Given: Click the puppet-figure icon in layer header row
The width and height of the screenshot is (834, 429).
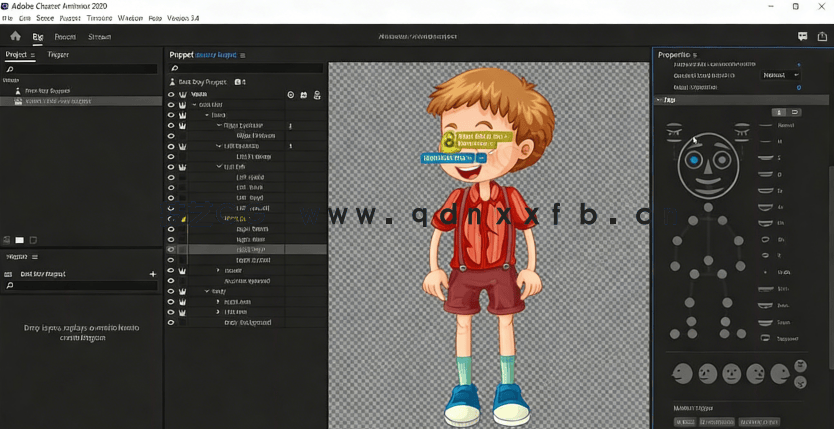Looking at the screenshot, I should pyautogui.click(x=317, y=95).
